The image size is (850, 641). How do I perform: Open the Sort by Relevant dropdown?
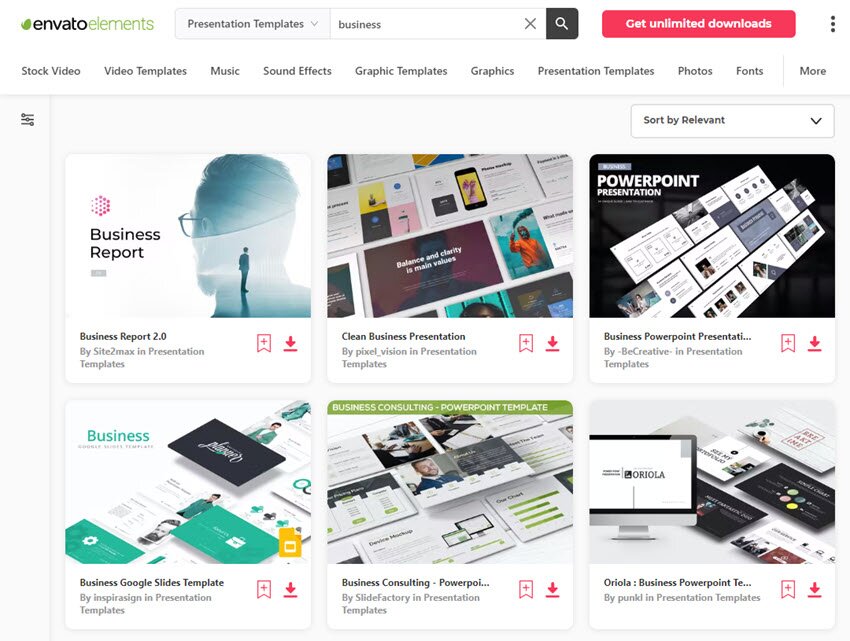(732, 120)
